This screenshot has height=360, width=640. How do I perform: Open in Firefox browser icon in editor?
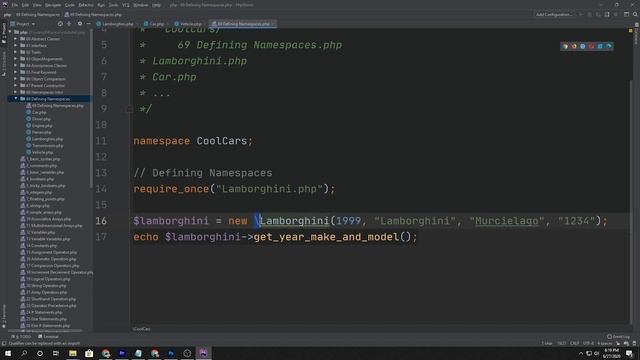point(574,46)
